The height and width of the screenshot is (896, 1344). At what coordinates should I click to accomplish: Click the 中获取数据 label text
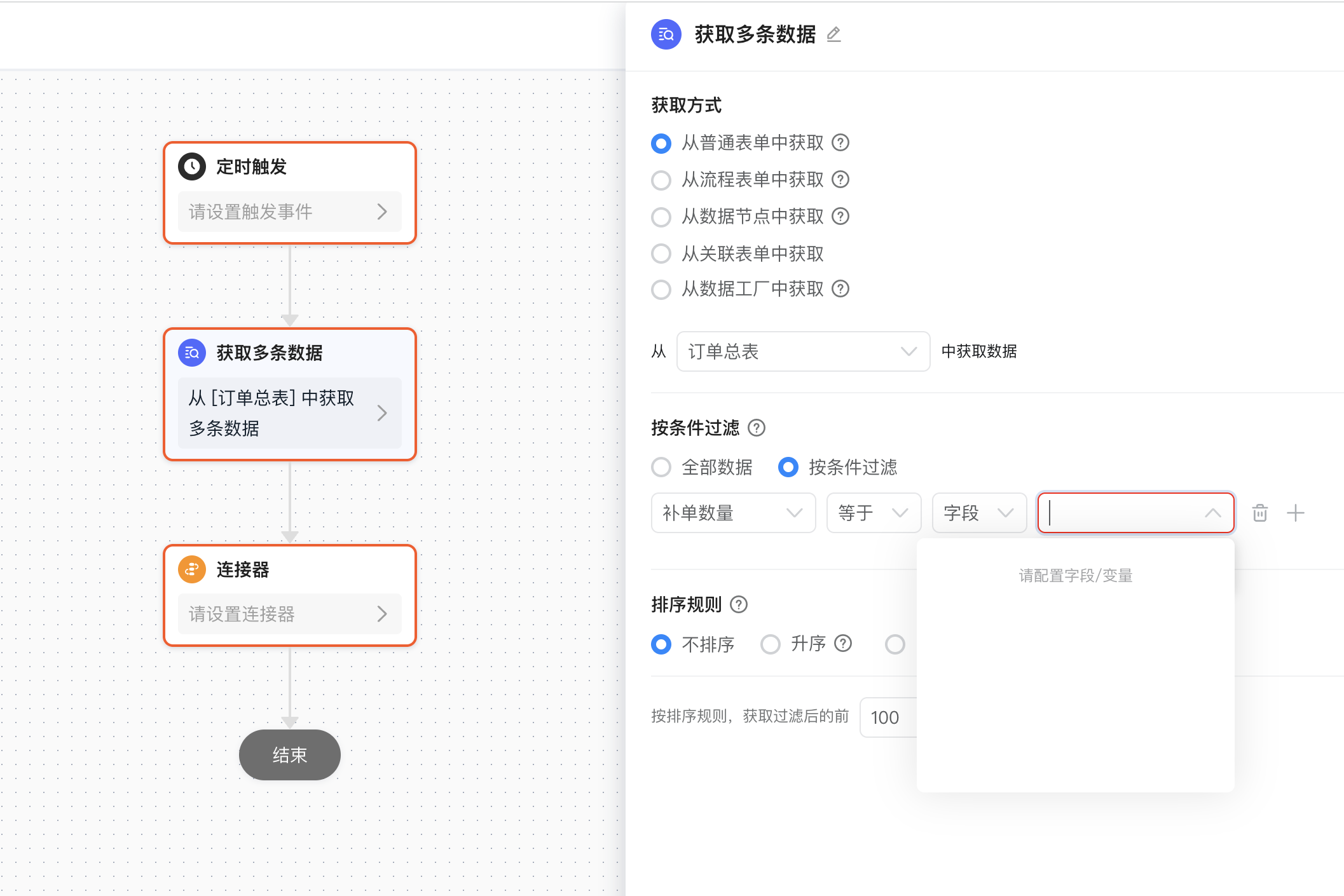click(x=979, y=351)
